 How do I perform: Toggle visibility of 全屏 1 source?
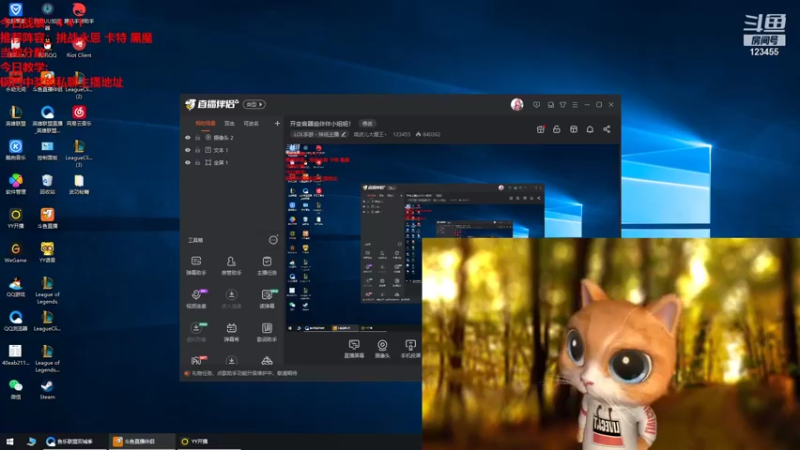pos(188,162)
